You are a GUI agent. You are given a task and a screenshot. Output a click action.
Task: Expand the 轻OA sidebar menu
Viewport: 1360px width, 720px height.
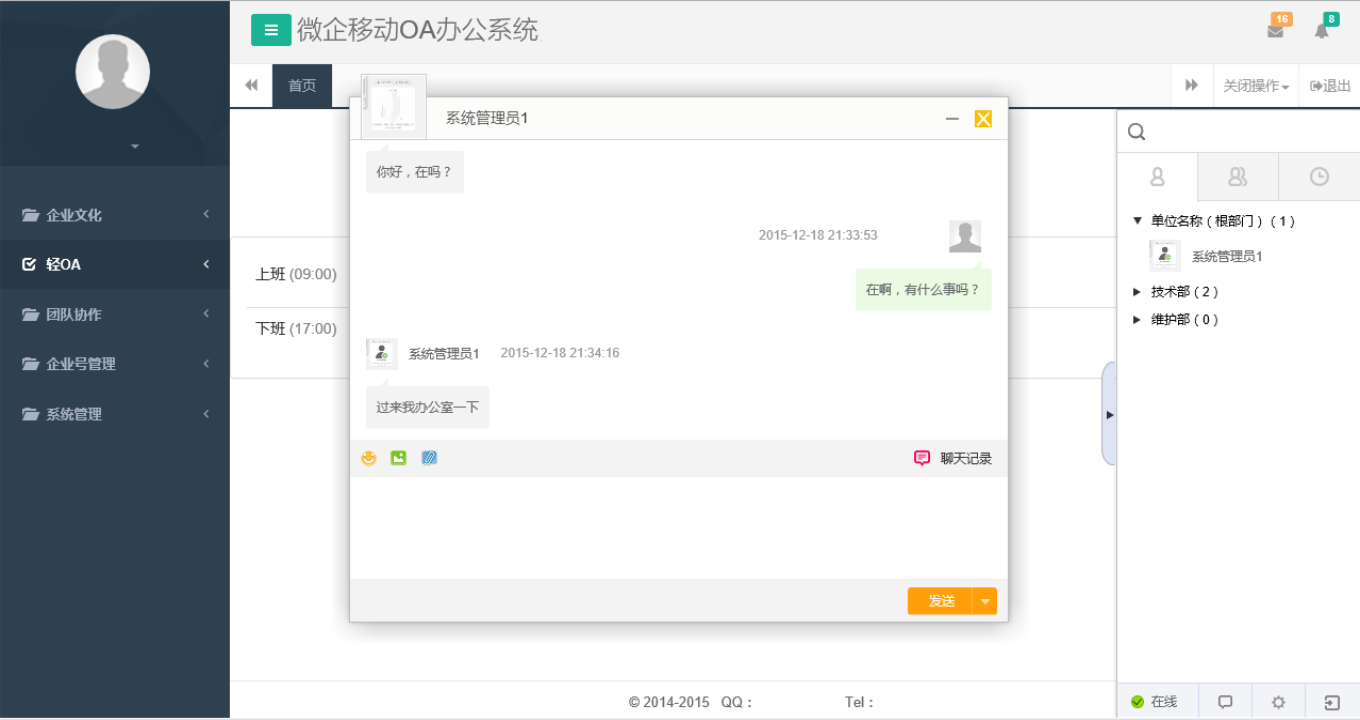coord(115,264)
